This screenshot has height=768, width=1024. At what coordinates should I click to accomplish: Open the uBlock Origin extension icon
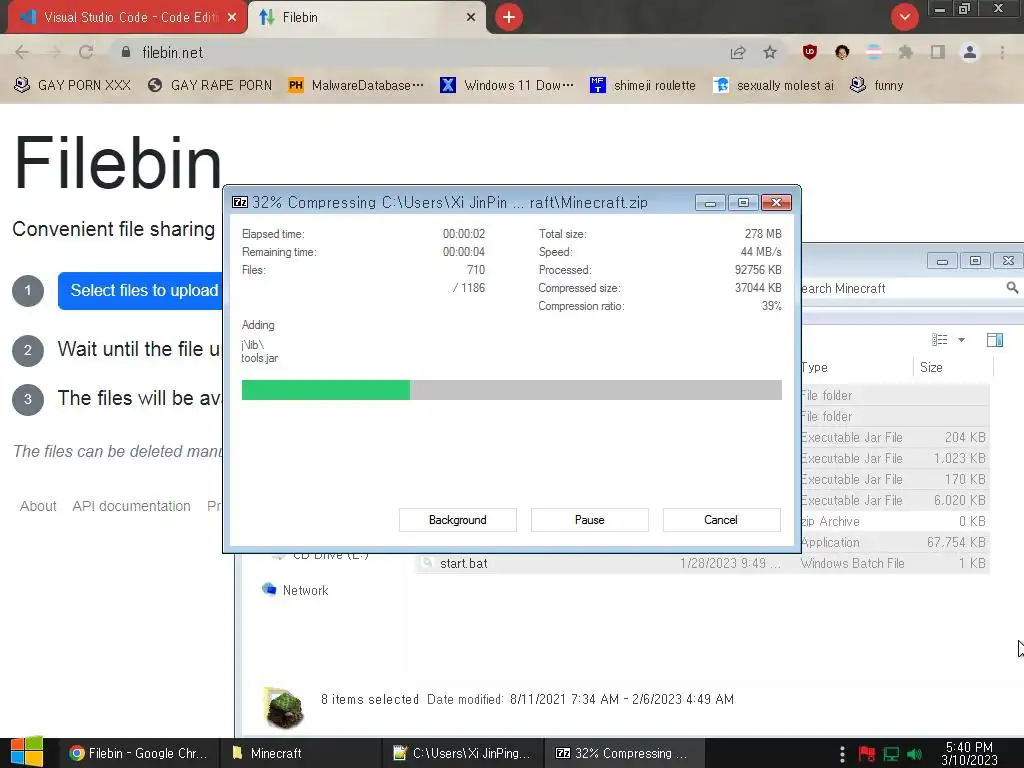(x=810, y=52)
